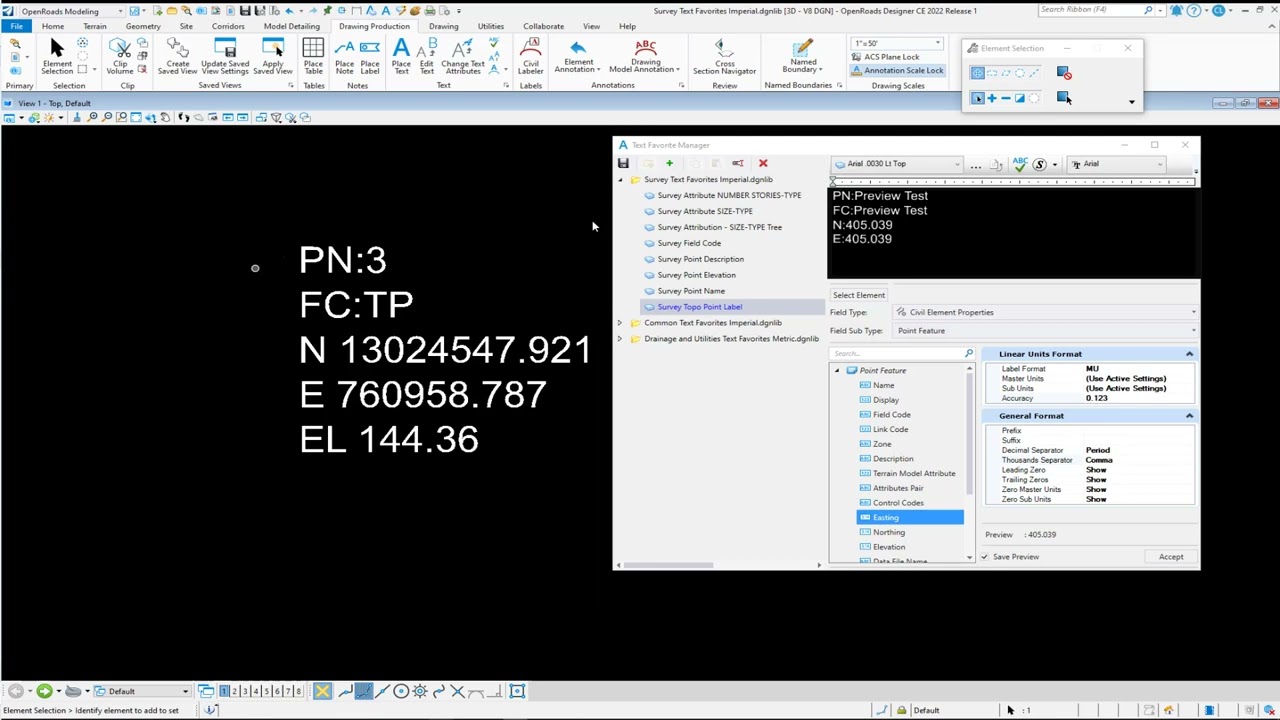This screenshot has width=1280, height=720.
Task: Click Apply Saved View tool
Action: 273,56
